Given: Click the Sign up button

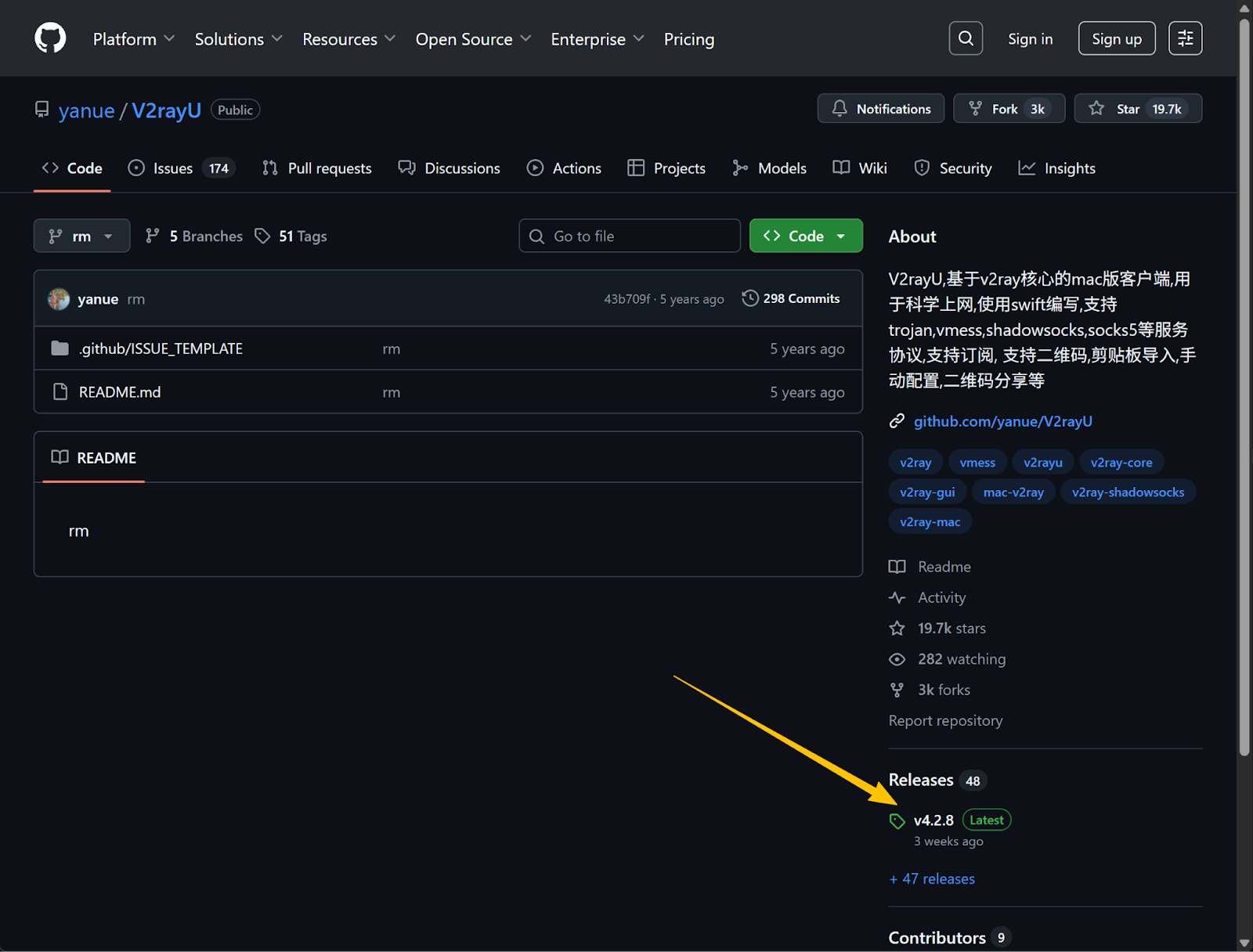Looking at the screenshot, I should pos(1116,38).
